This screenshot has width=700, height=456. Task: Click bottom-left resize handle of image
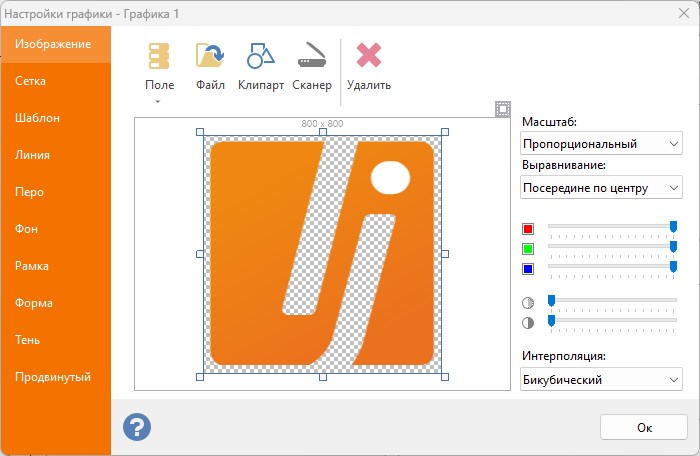click(x=200, y=377)
